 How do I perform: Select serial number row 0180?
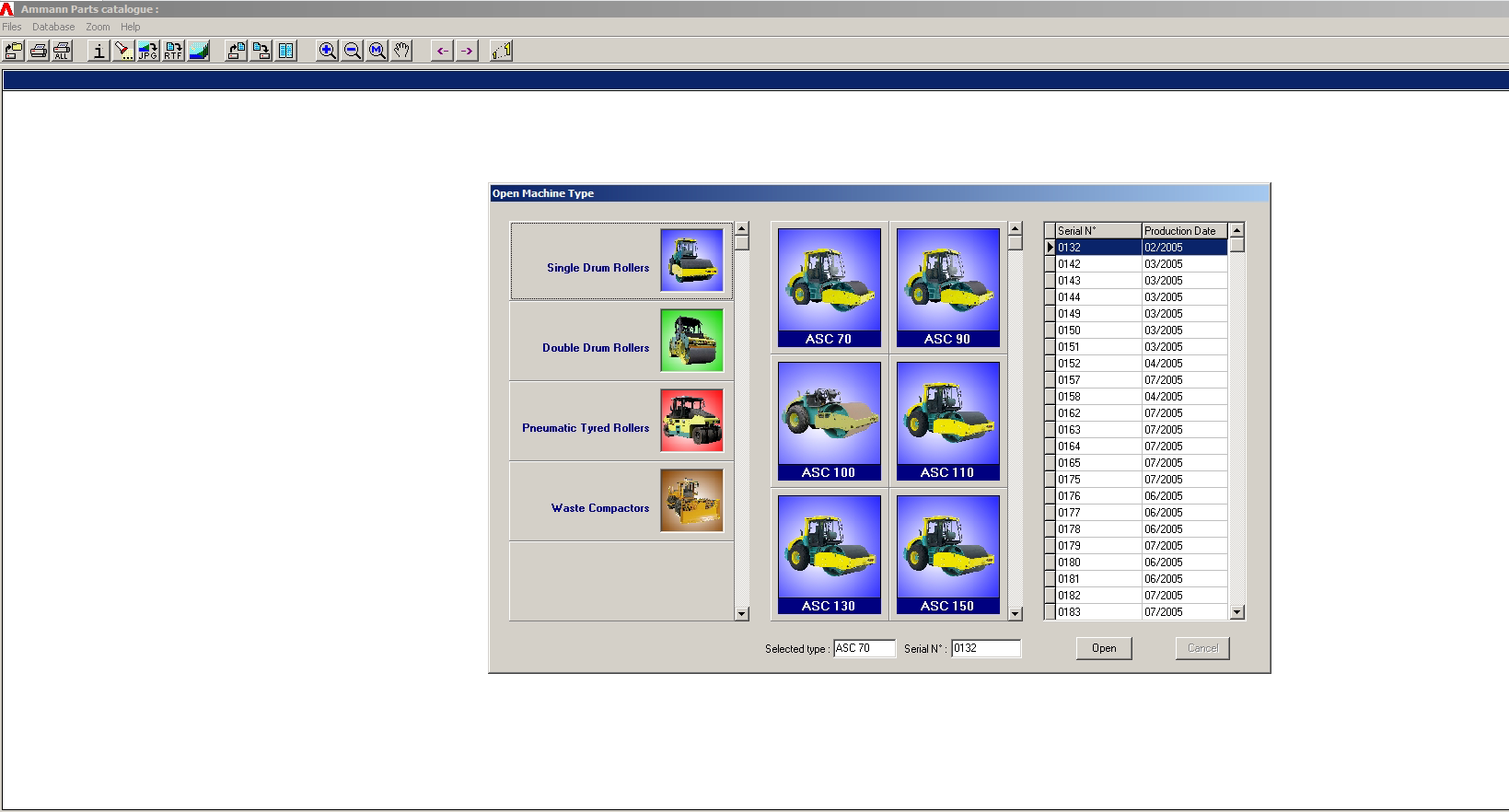click(x=1142, y=563)
